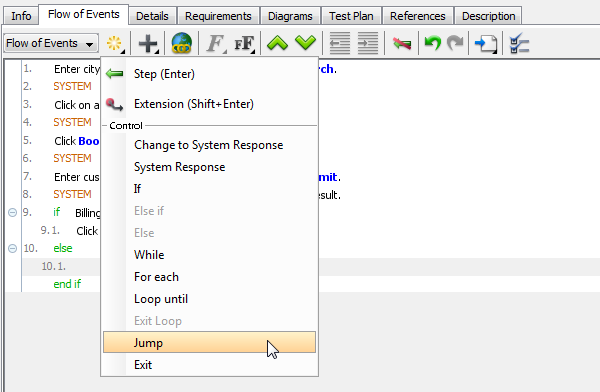Choose Extension (Shift+Enter) menu item

tap(210, 104)
